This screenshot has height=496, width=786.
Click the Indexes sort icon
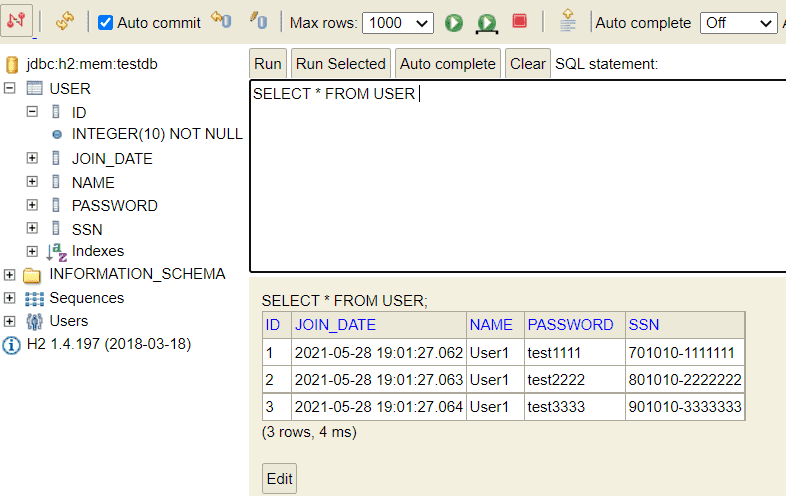56,252
